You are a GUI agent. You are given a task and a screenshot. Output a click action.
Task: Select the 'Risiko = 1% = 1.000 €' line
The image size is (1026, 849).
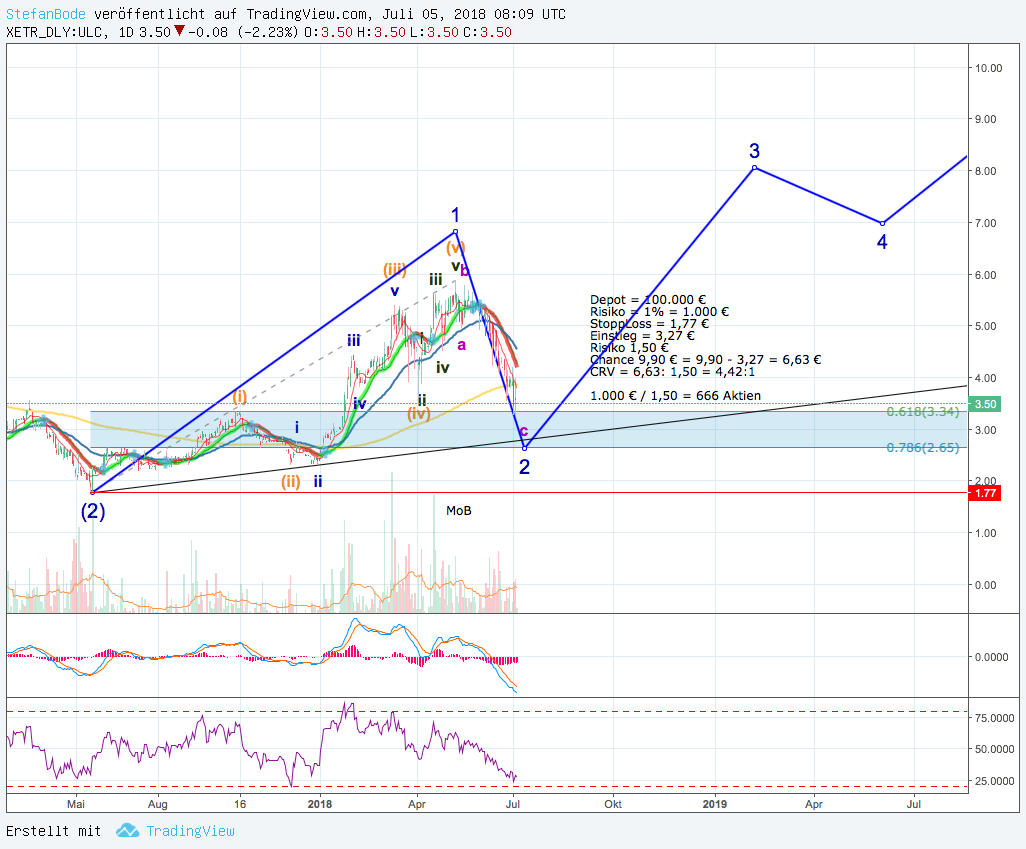[659, 312]
